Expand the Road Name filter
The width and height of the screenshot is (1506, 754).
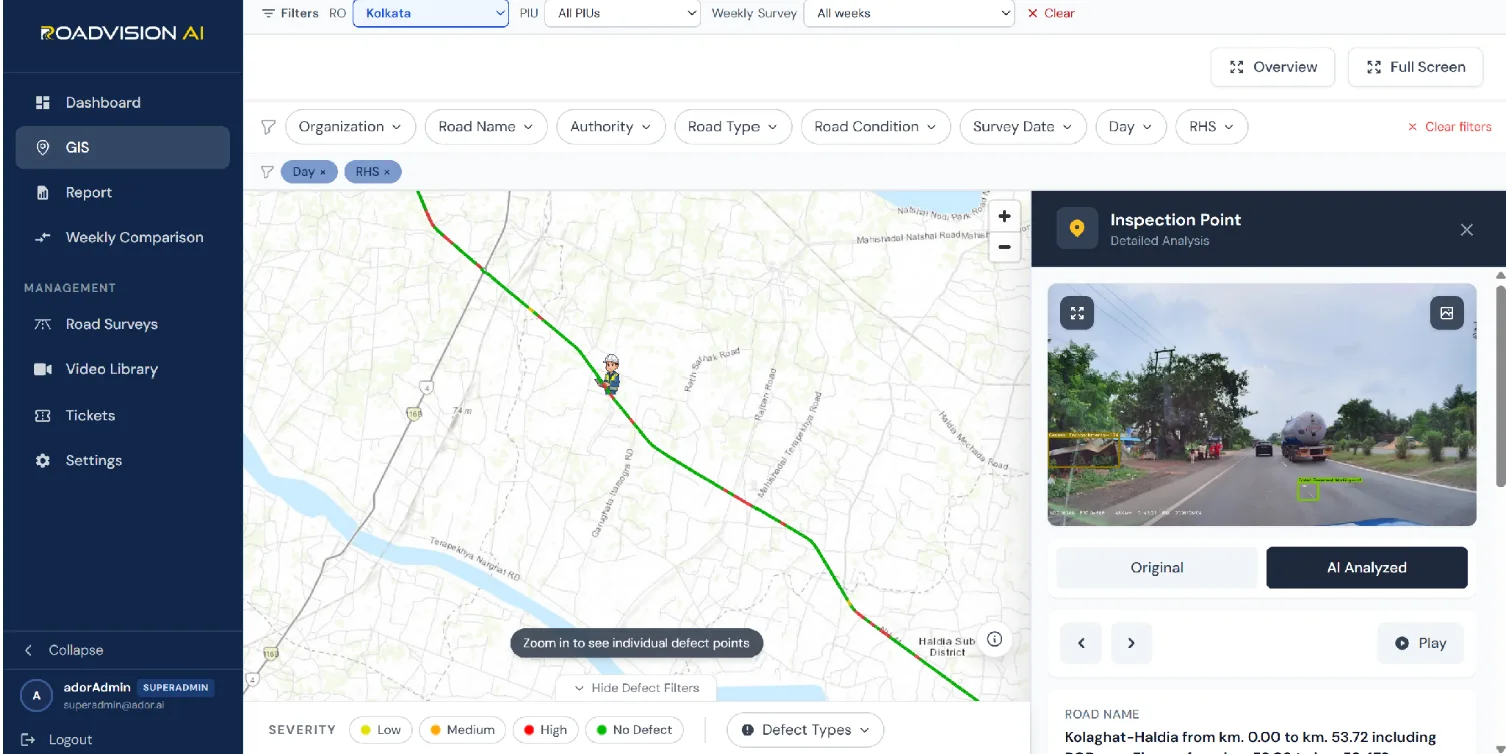(486, 127)
